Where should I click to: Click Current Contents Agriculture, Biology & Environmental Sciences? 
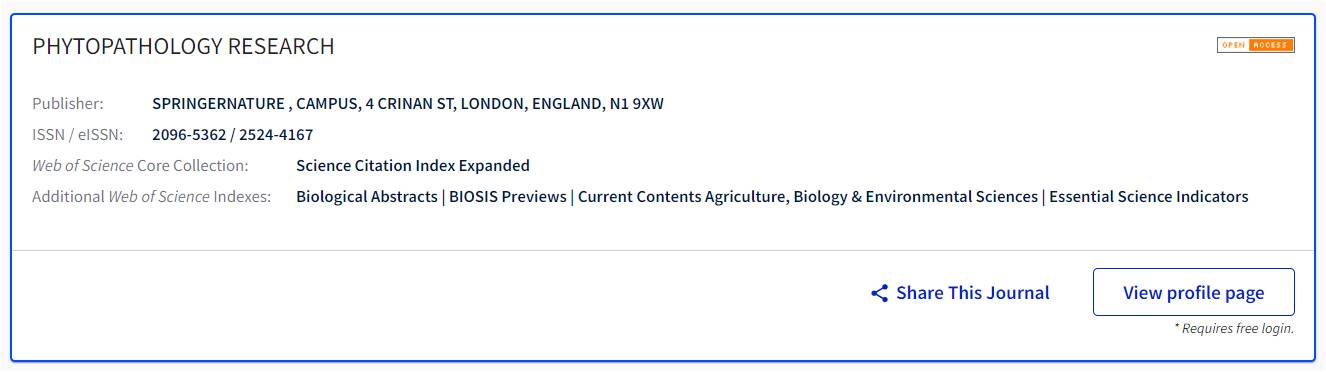(808, 197)
